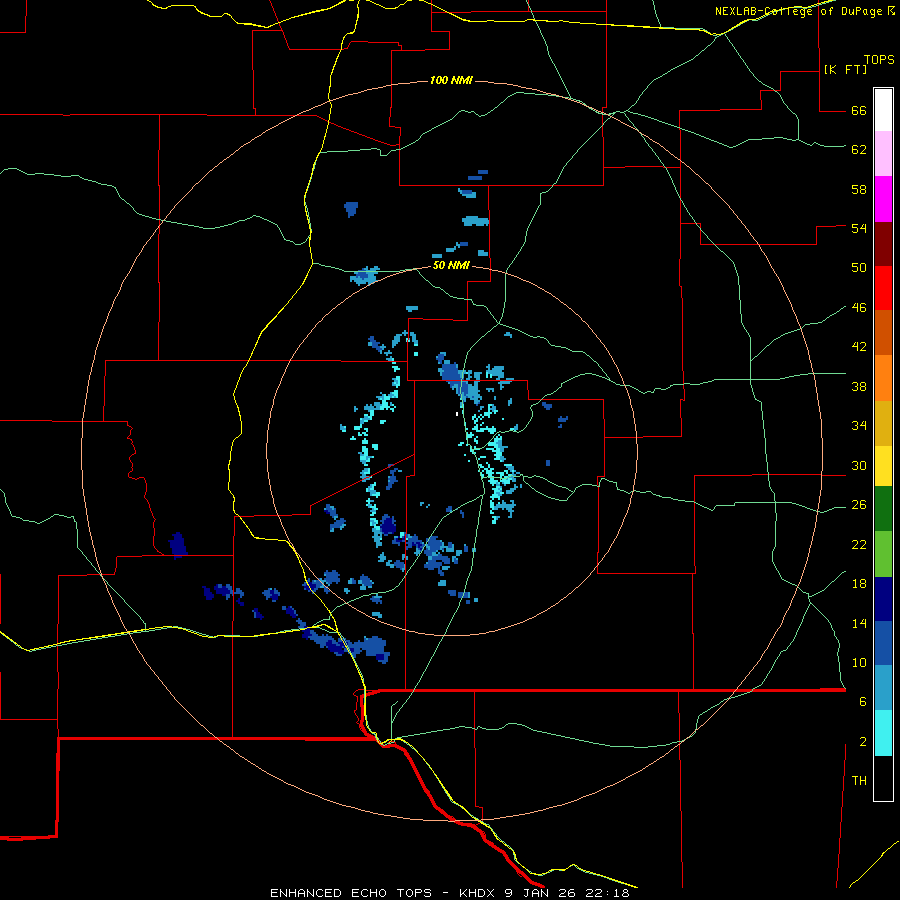Image resolution: width=900 pixels, height=900 pixels.
Task: Click the '46' legend scale value
Action: click(x=859, y=308)
